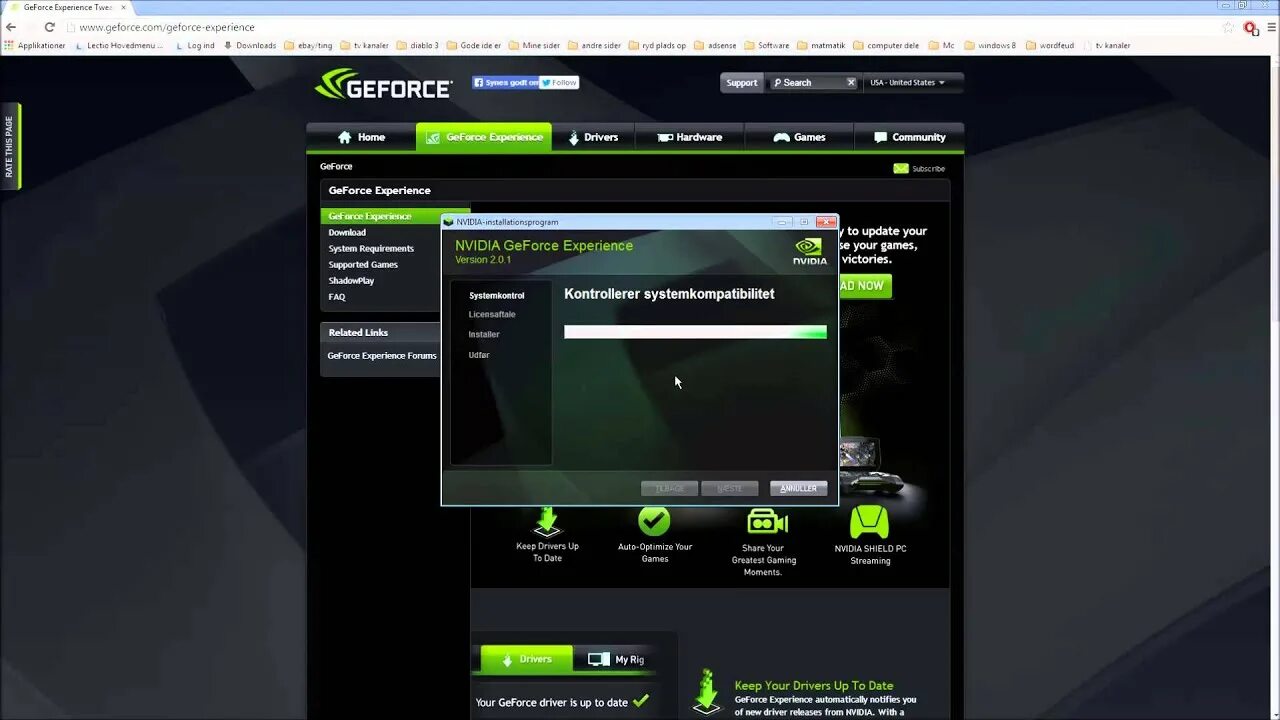
Task: Open the Mine sider bookmark folder
Action: click(x=534, y=45)
